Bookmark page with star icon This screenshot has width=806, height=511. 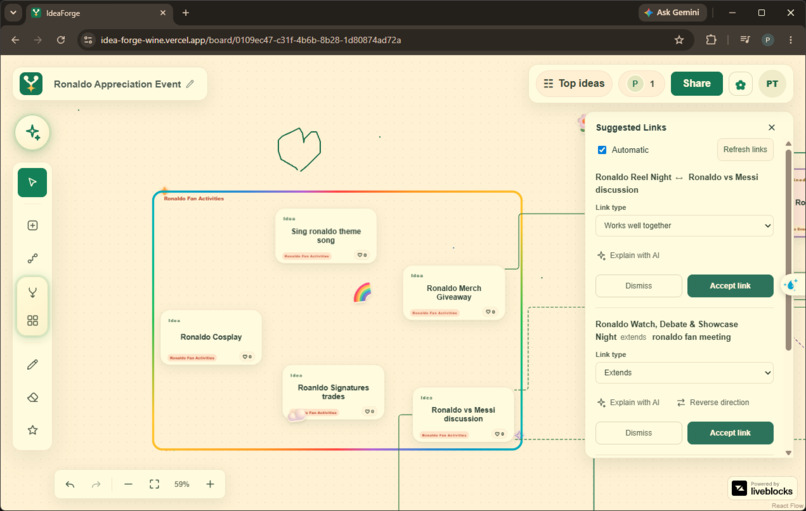point(679,40)
